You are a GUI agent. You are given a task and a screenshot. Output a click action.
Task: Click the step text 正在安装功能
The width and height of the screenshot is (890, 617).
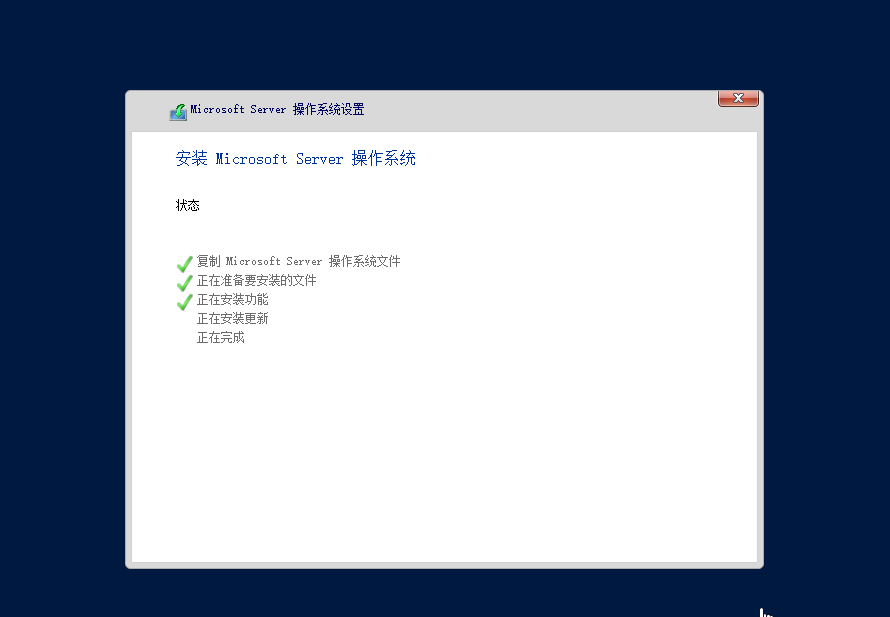233,299
